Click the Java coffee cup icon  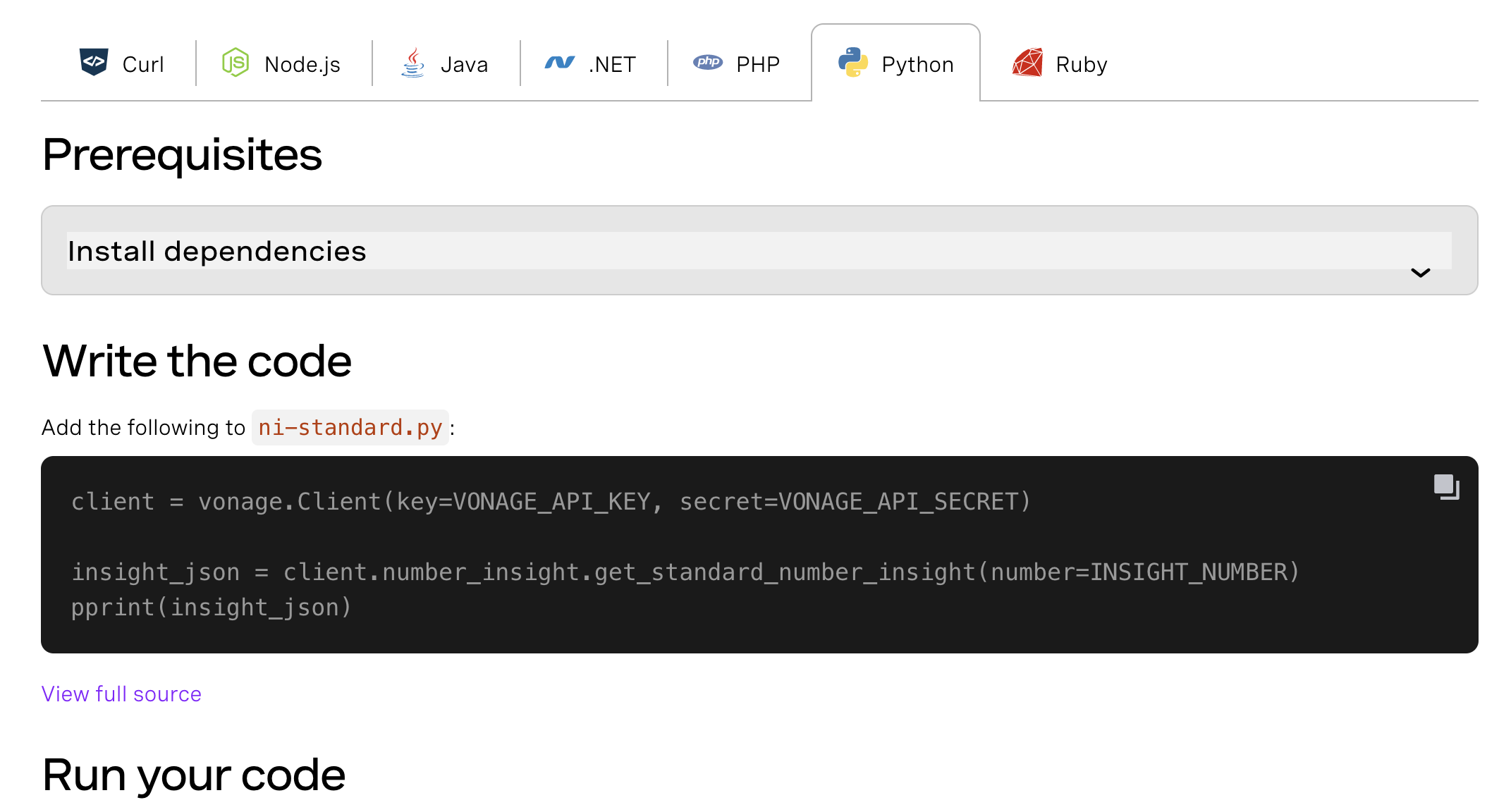pos(413,63)
